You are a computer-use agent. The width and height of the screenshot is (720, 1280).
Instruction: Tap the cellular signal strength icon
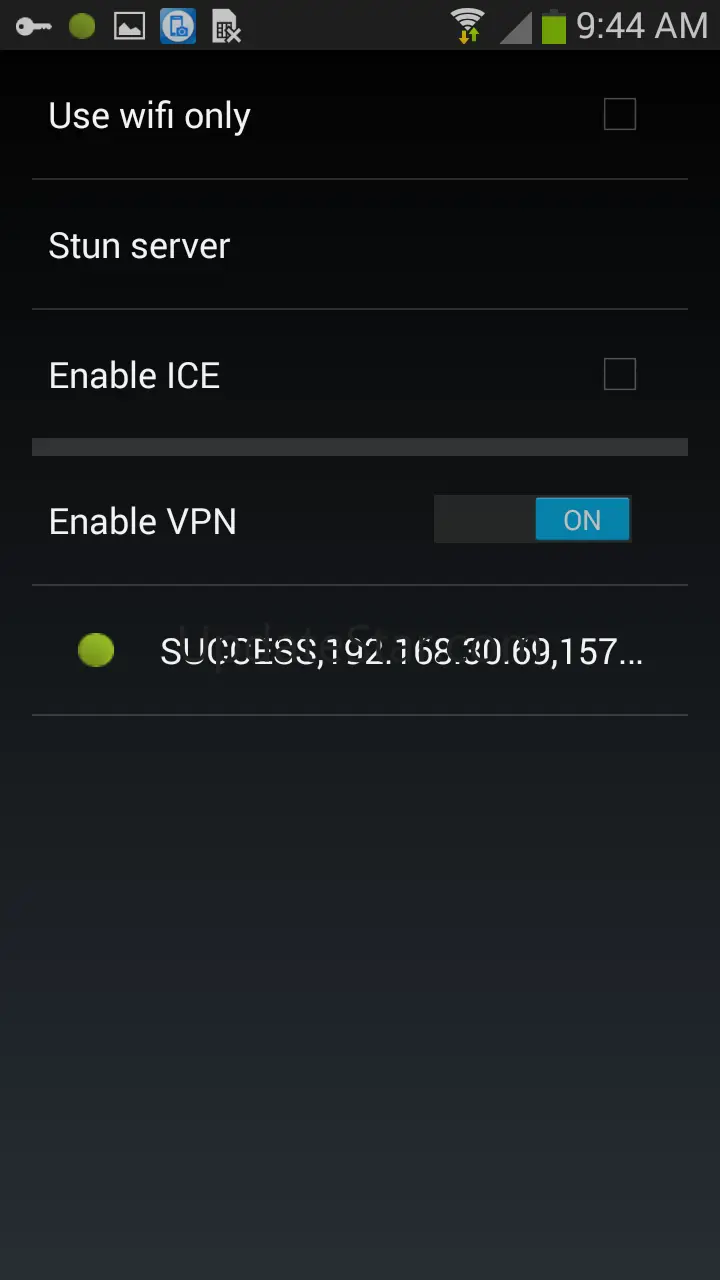515,27
